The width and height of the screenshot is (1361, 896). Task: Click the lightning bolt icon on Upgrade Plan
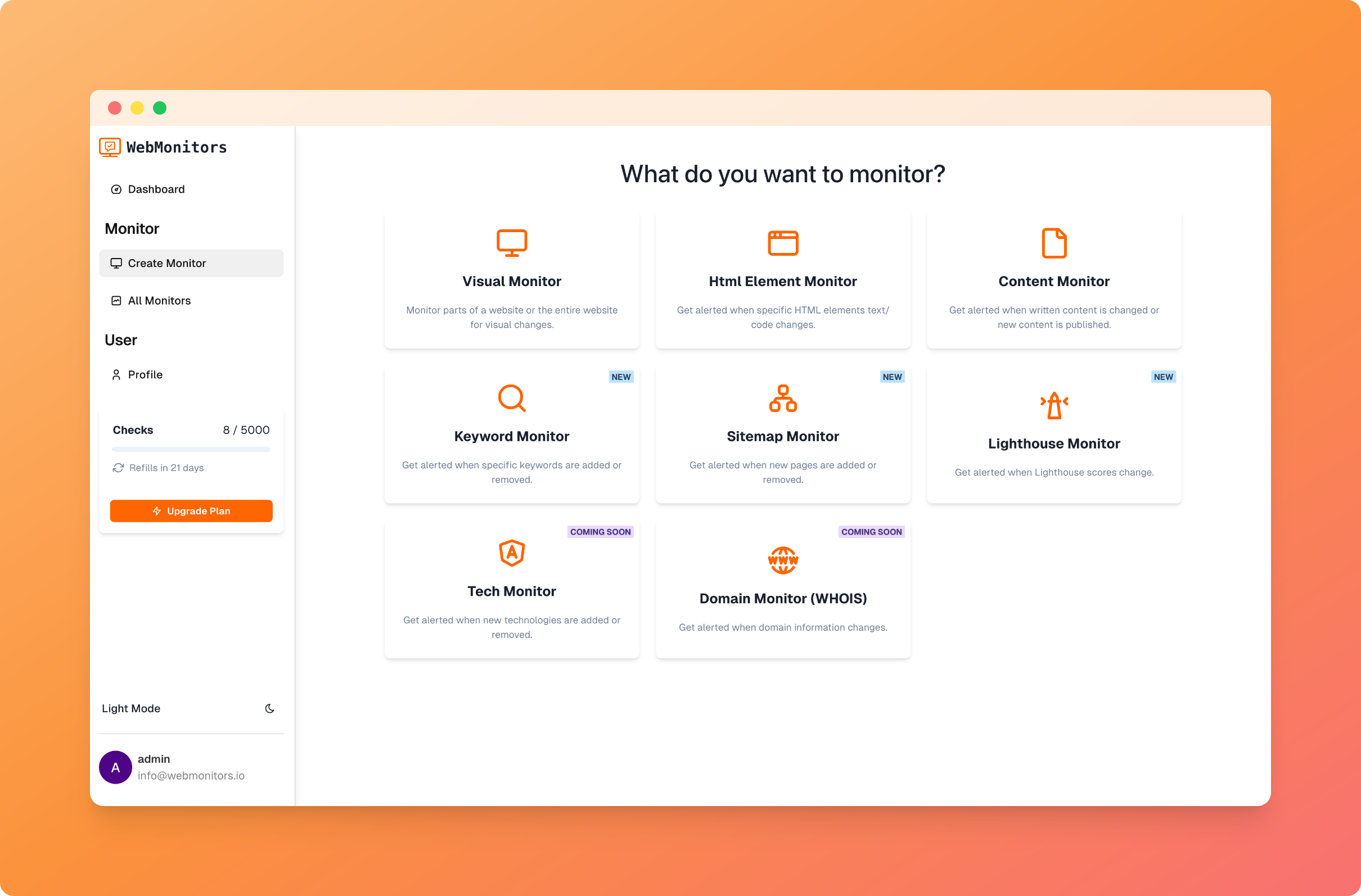pos(157,511)
